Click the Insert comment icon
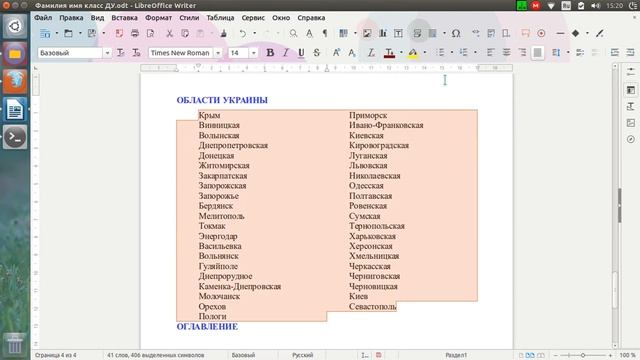The height and width of the screenshot is (360, 640). click(x=525, y=33)
